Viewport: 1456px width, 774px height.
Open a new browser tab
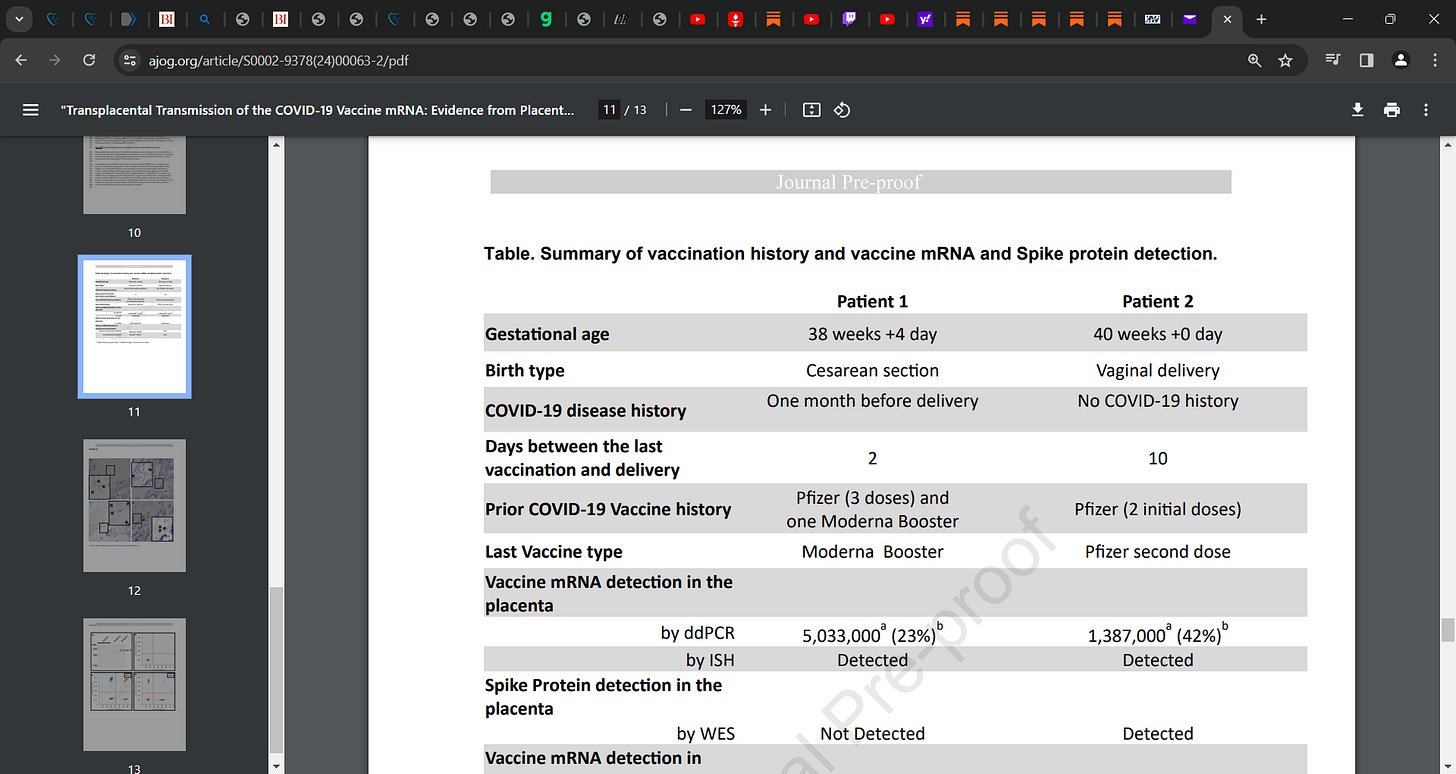tap(1261, 19)
